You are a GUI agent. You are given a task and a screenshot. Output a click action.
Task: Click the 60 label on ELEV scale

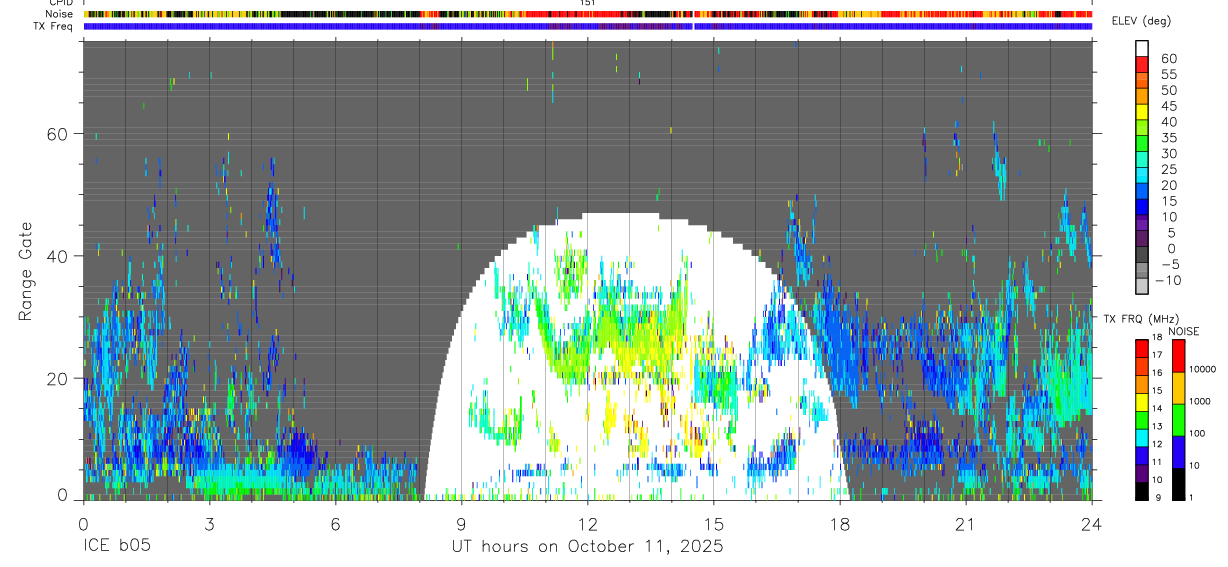tap(1167, 59)
